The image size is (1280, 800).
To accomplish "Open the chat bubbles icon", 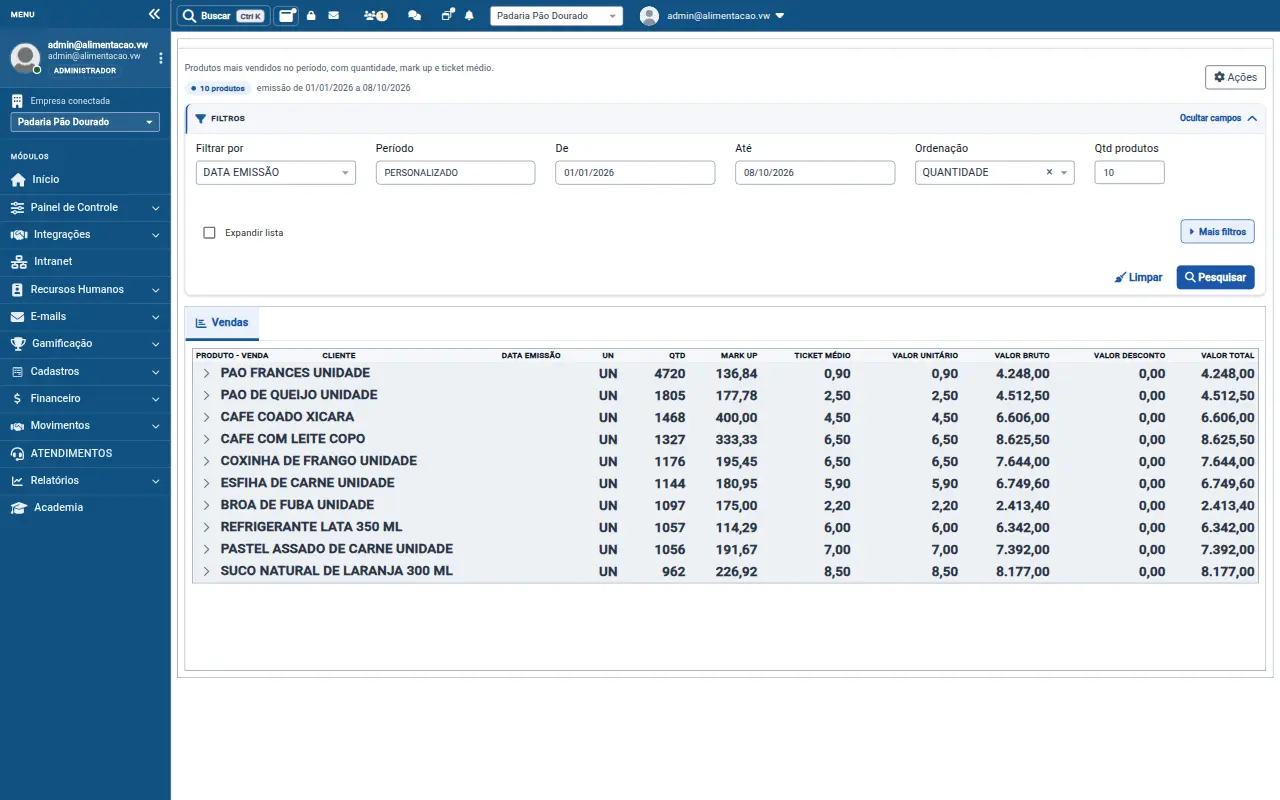I will point(414,16).
